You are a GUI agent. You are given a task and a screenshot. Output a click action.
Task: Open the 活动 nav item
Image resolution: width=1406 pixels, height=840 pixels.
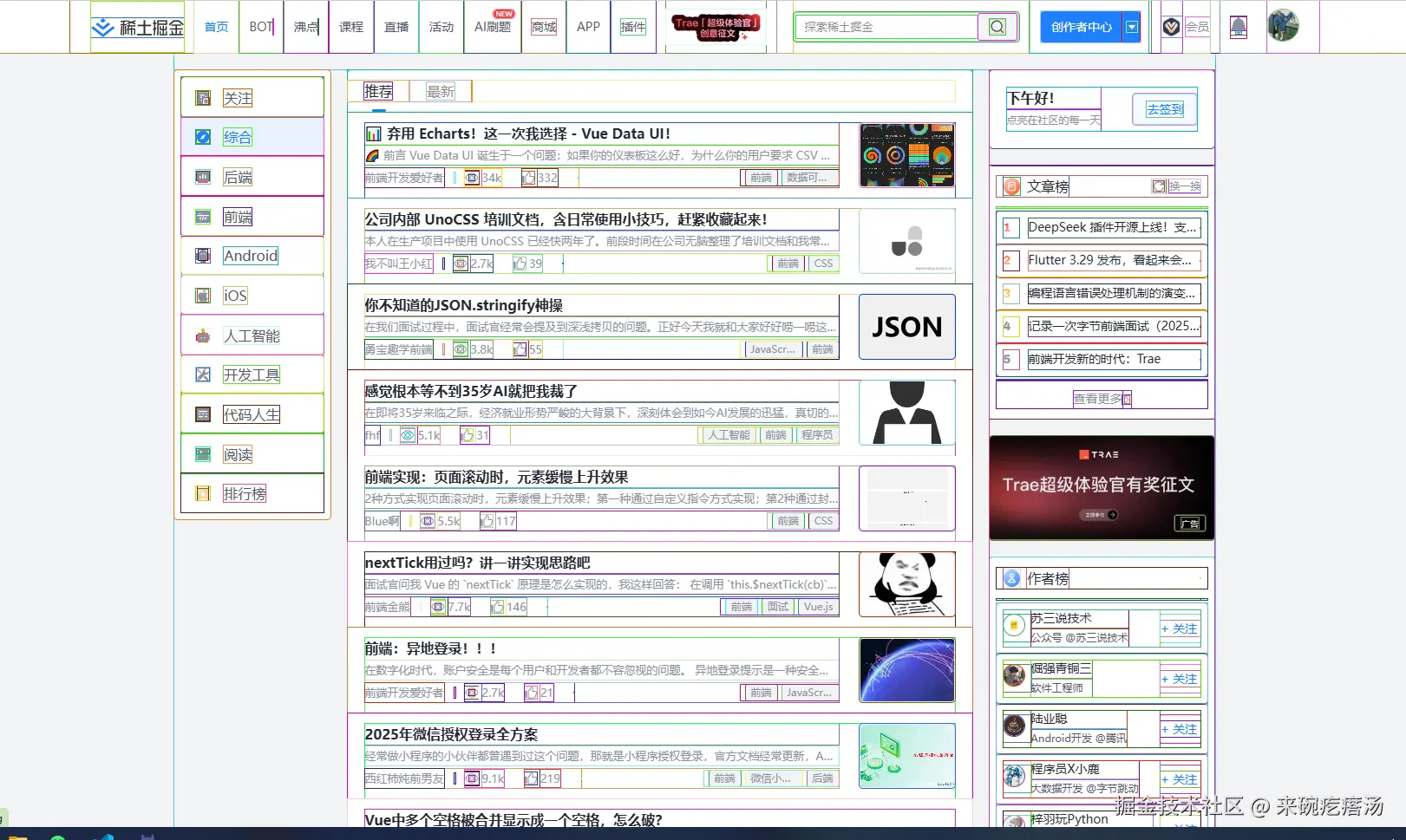pos(441,27)
